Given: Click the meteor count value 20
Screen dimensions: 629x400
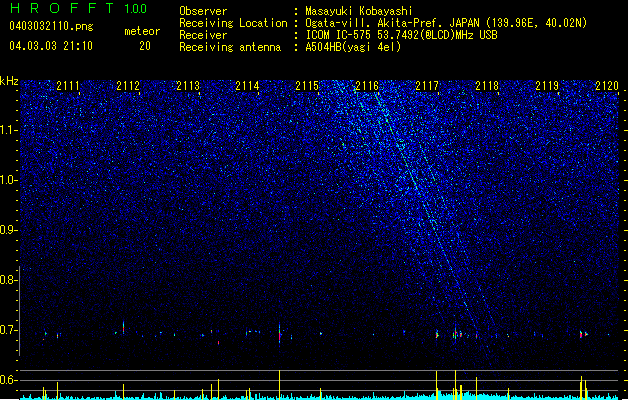Looking at the screenshot, I should (x=145, y=46).
